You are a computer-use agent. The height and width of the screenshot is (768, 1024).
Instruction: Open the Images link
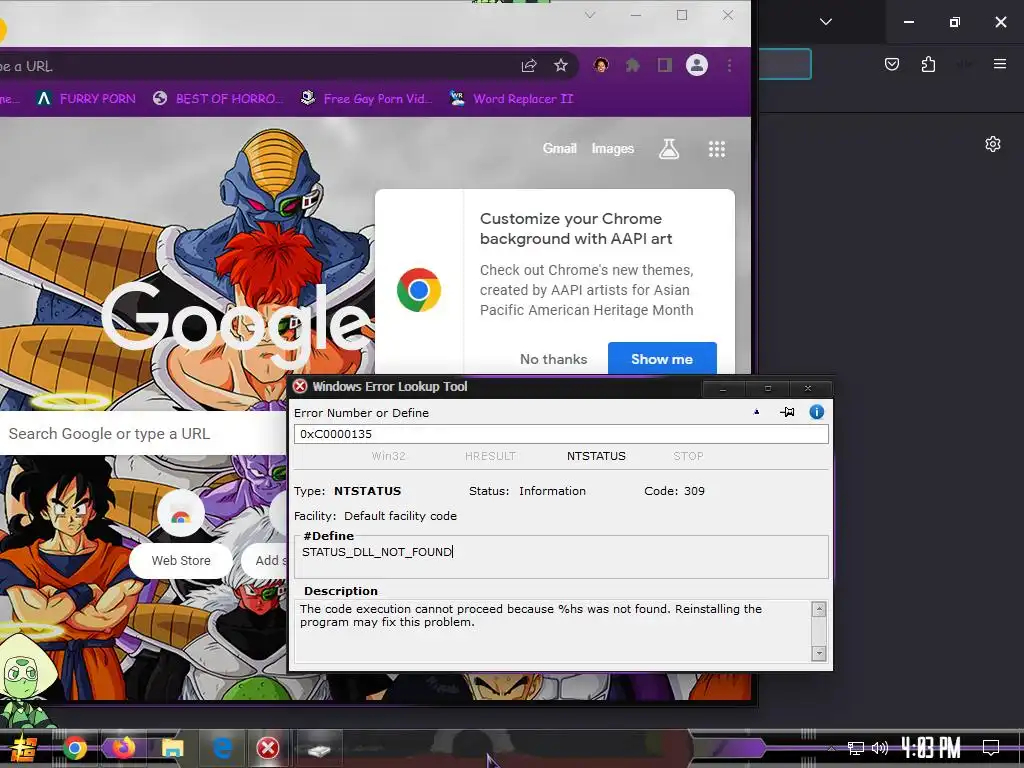pyautogui.click(x=613, y=148)
